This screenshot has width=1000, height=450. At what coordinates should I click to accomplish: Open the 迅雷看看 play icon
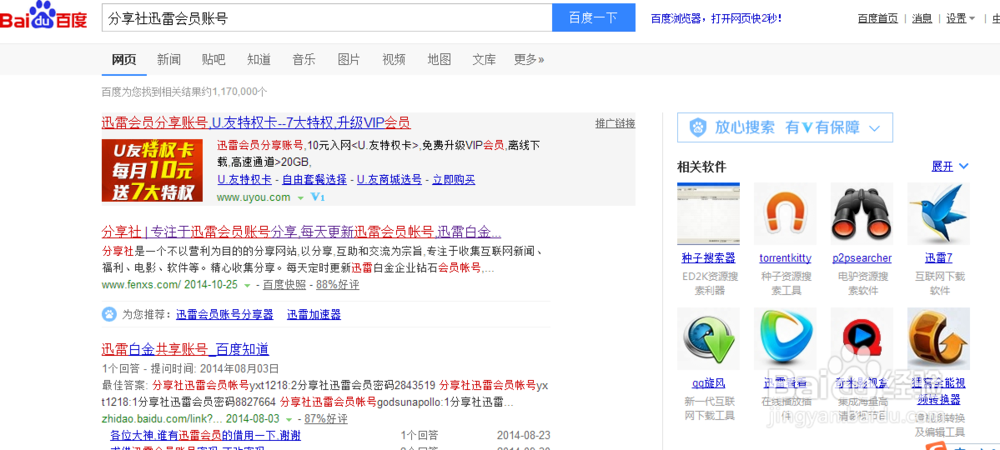(x=785, y=339)
